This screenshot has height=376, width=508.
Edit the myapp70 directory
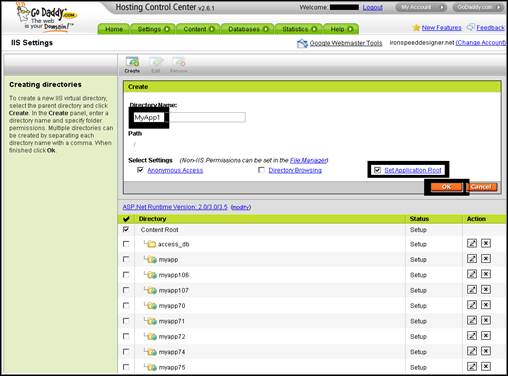coord(472,305)
